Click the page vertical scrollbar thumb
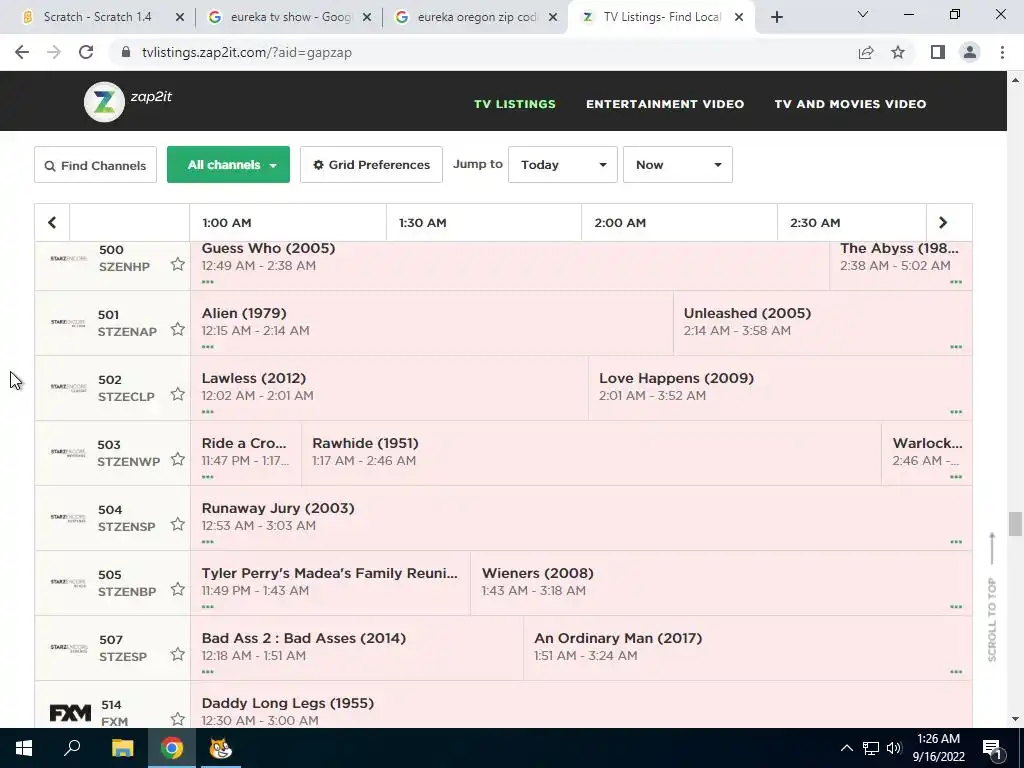The width and height of the screenshot is (1024, 768). 1015,524
